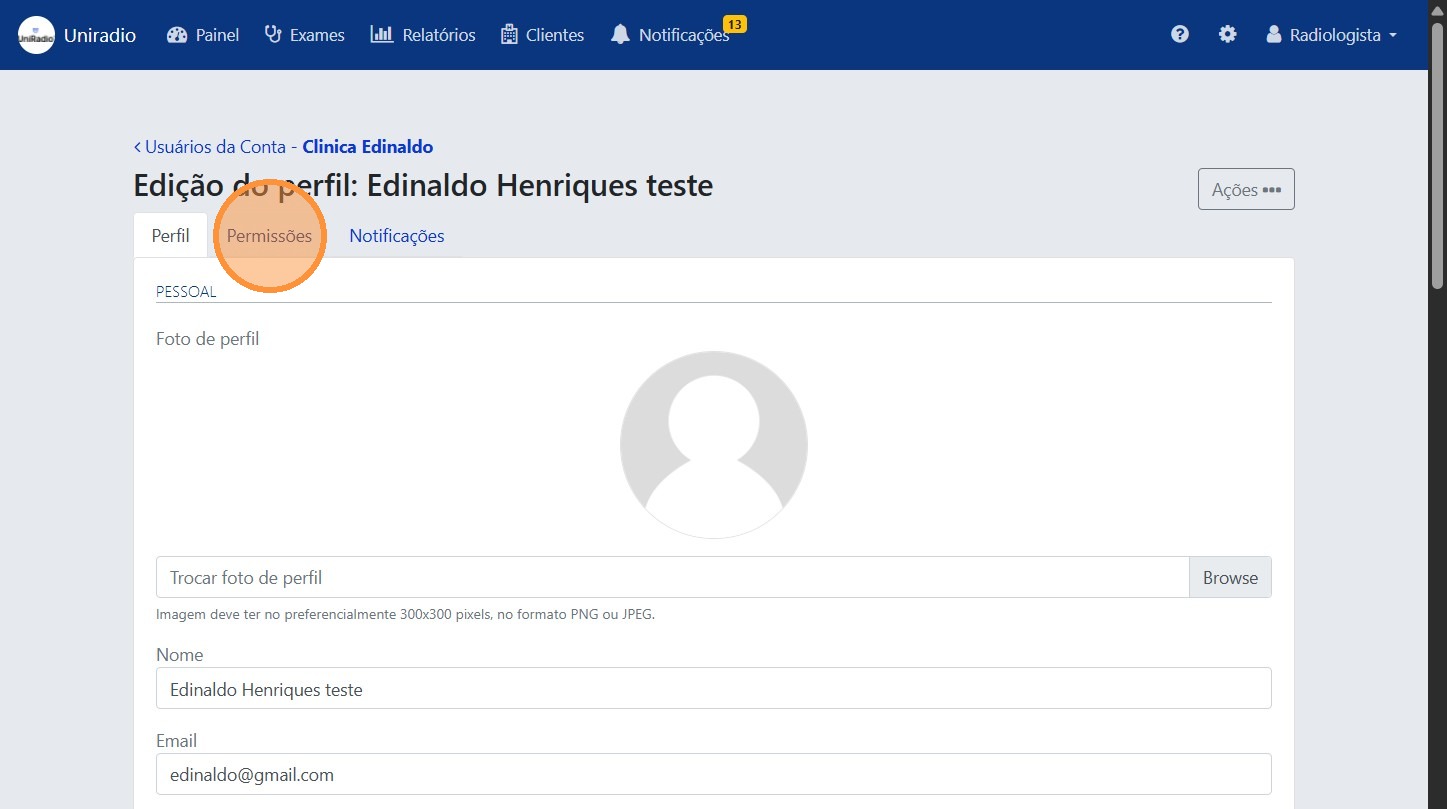1447x809 pixels.
Task: Switch to the Permissões tab
Action: [269, 236]
